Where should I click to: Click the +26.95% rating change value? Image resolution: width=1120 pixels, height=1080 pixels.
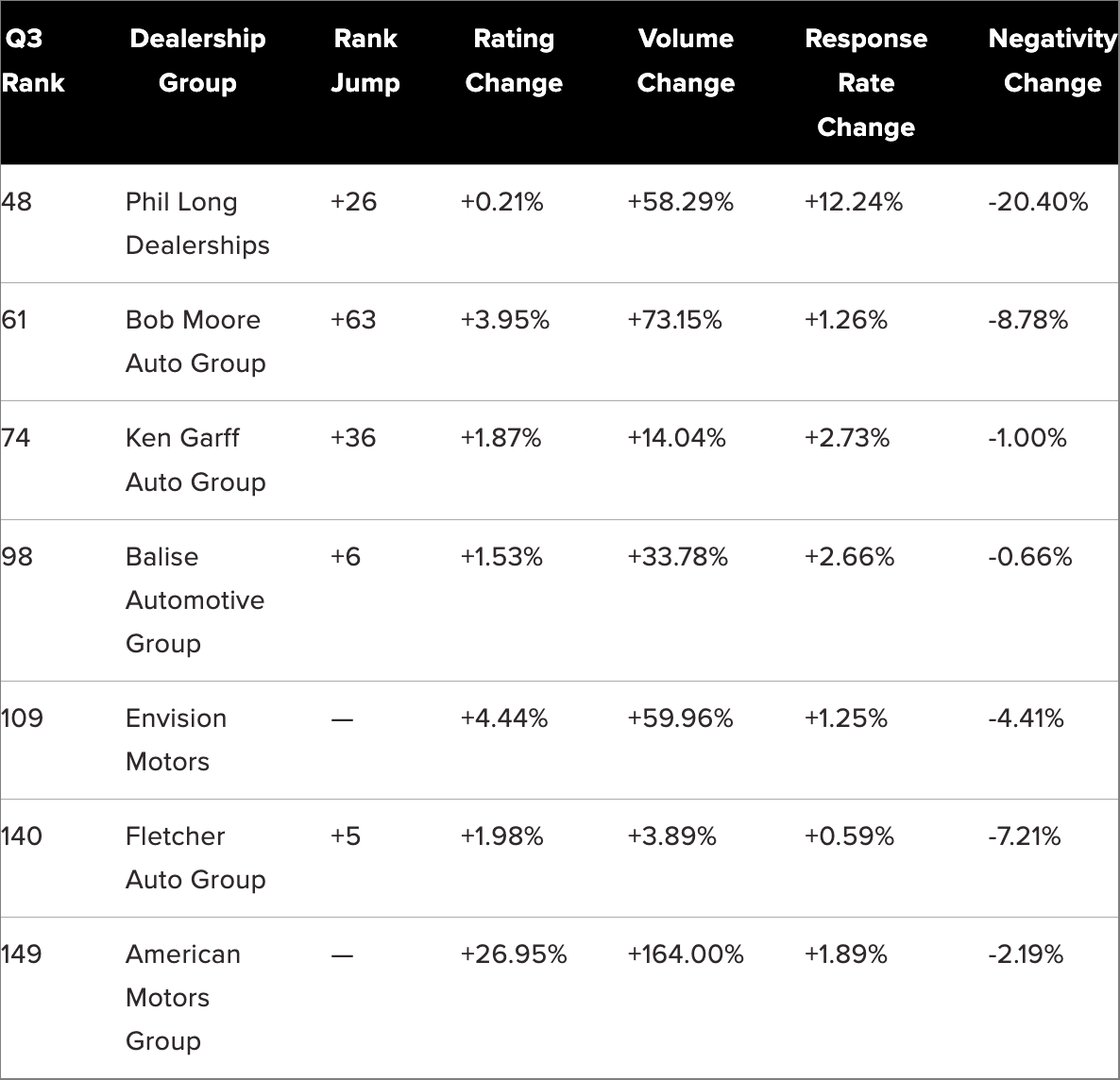pos(513,954)
